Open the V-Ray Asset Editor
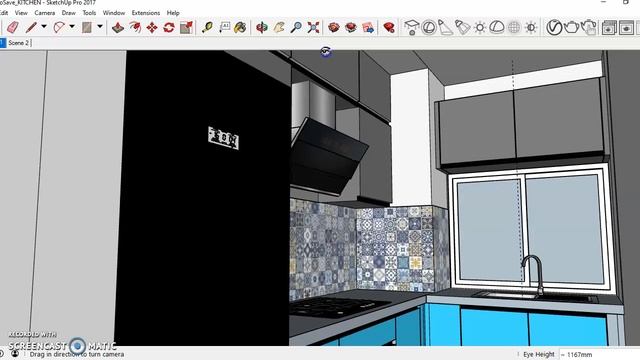640x360 pixels. click(x=554, y=27)
